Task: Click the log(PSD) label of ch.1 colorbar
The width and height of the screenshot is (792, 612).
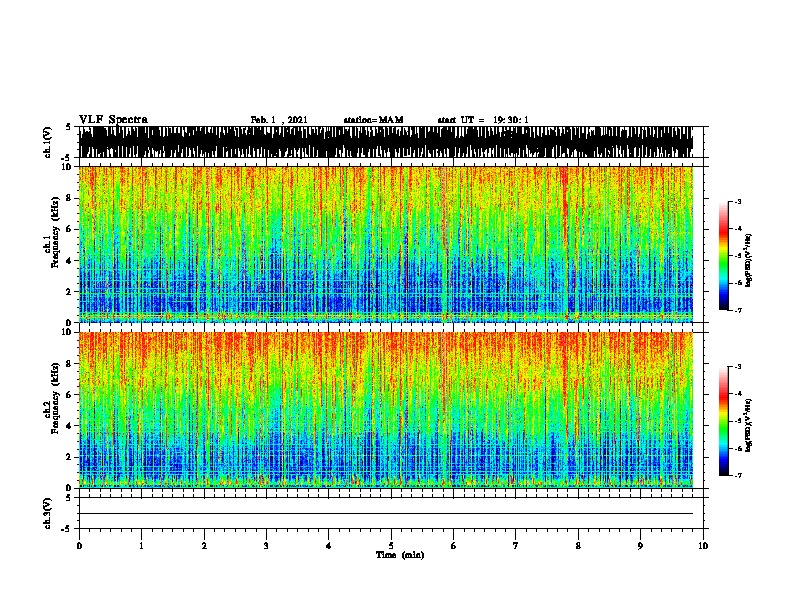Action: (748, 260)
